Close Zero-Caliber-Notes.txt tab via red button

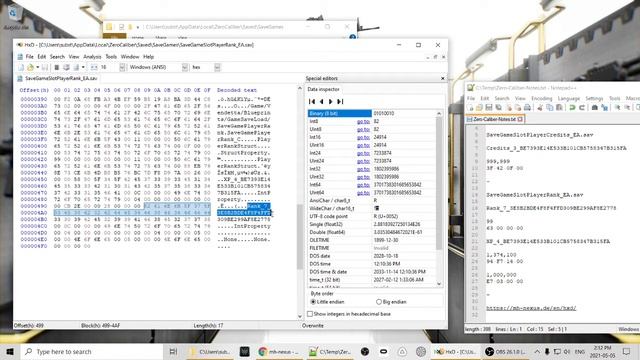[520, 119]
